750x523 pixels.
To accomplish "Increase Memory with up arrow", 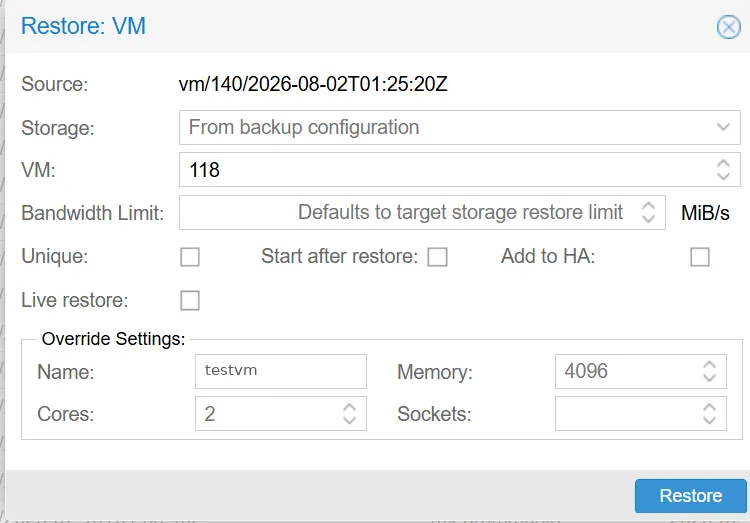I will pos(709,366).
